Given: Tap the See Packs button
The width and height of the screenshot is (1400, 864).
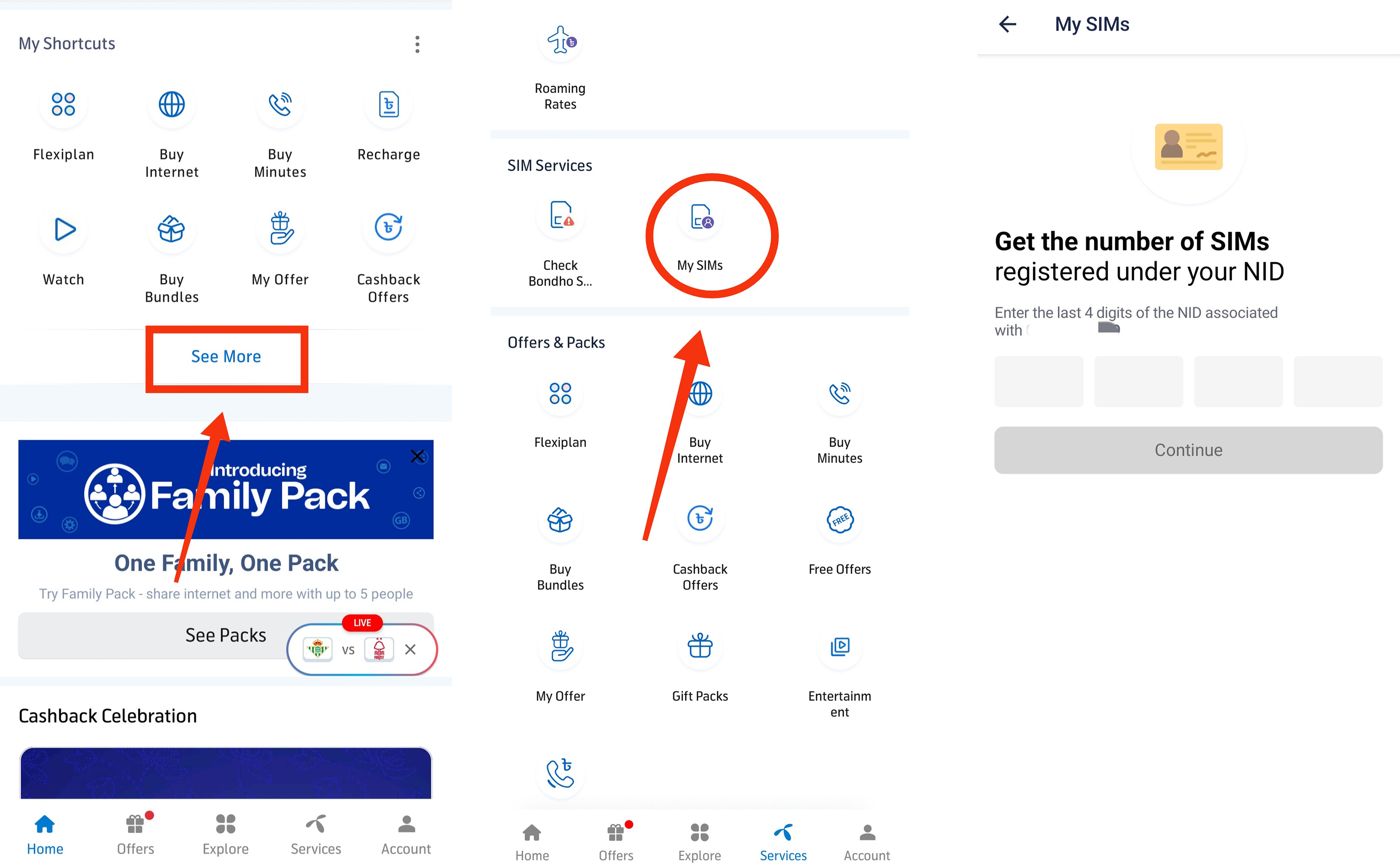Looking at the screenshot, I should click(226, 635).
